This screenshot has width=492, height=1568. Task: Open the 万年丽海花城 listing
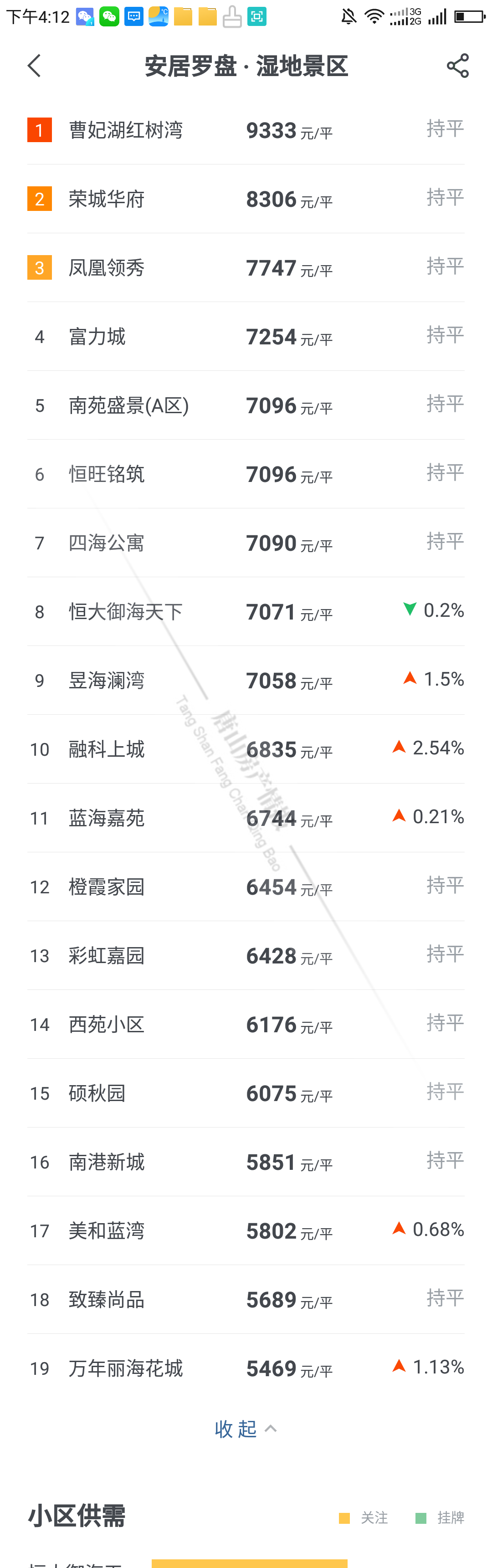(125, 1368)
